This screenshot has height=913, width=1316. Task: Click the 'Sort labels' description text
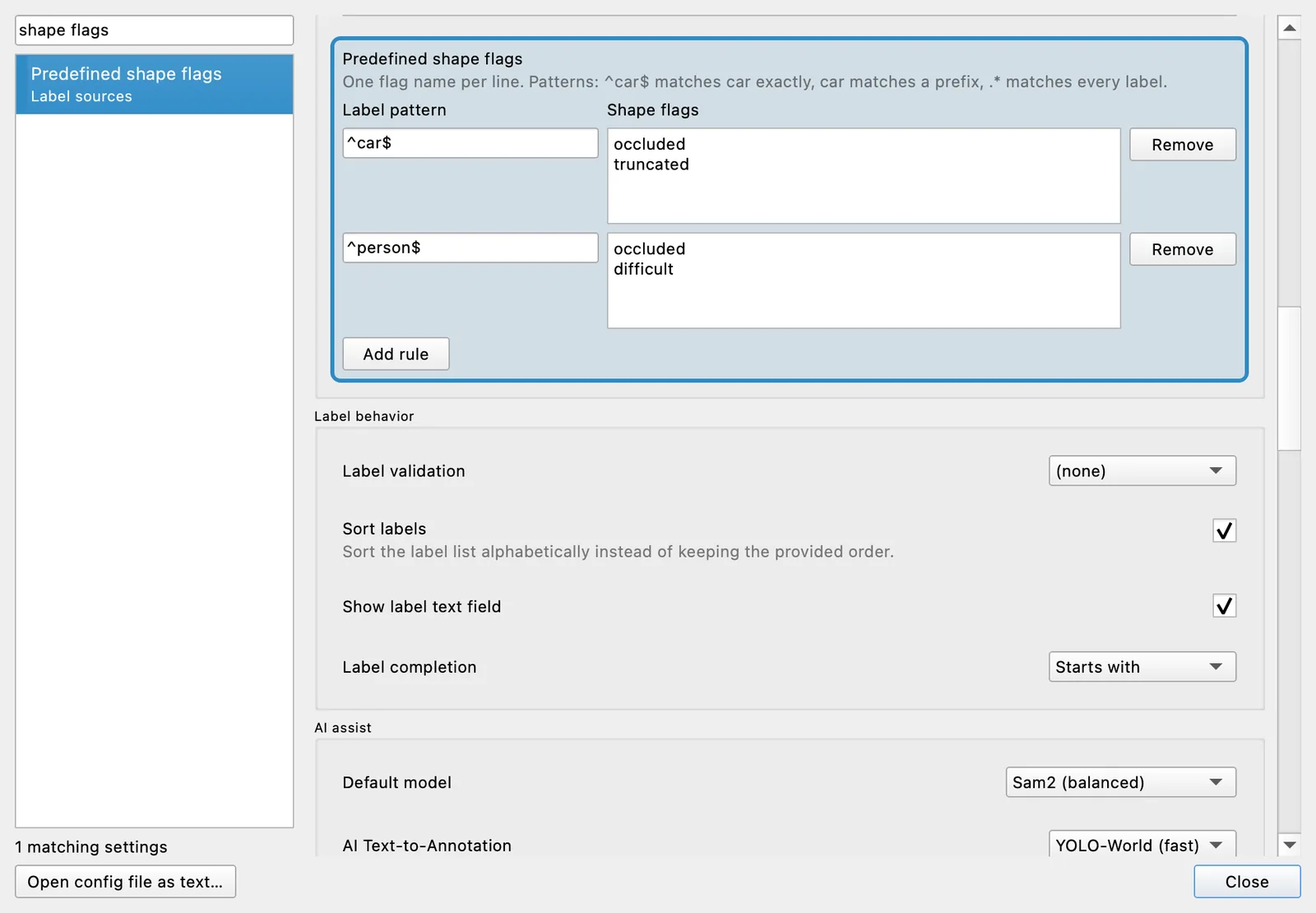[x=618, y=552]
